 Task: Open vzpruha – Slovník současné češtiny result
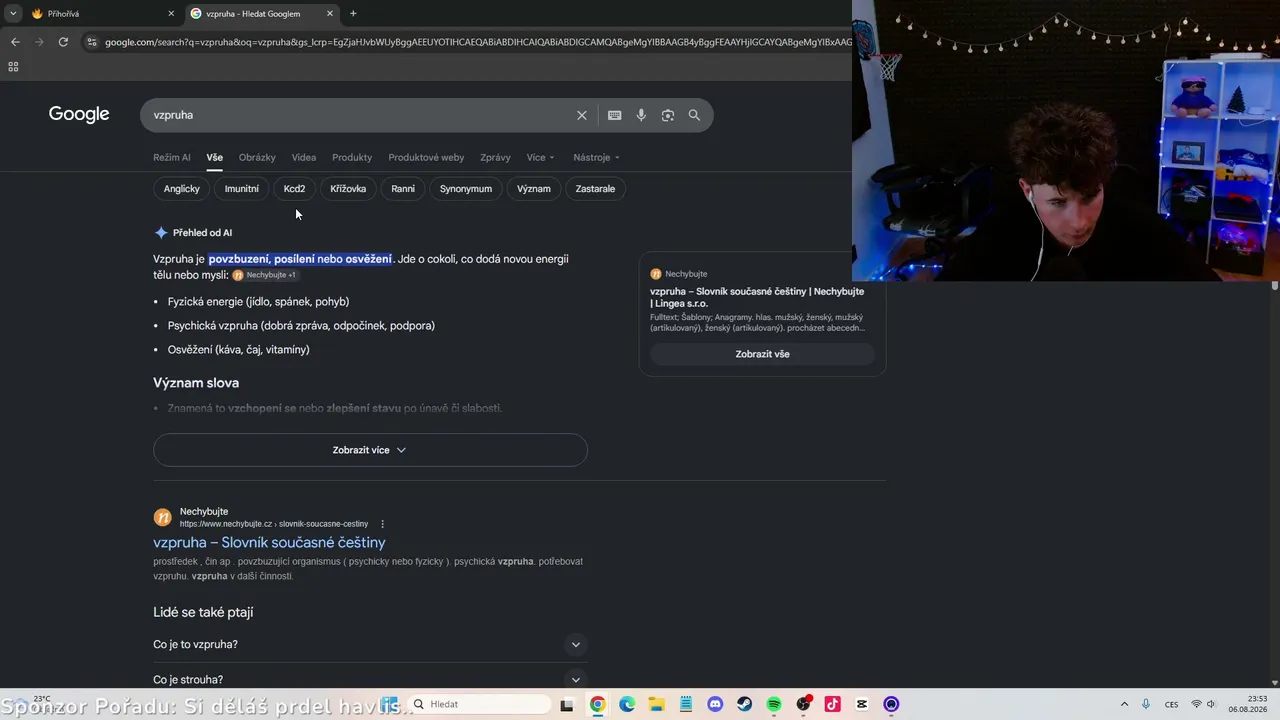pyautogui.click(x=269, y=542)
